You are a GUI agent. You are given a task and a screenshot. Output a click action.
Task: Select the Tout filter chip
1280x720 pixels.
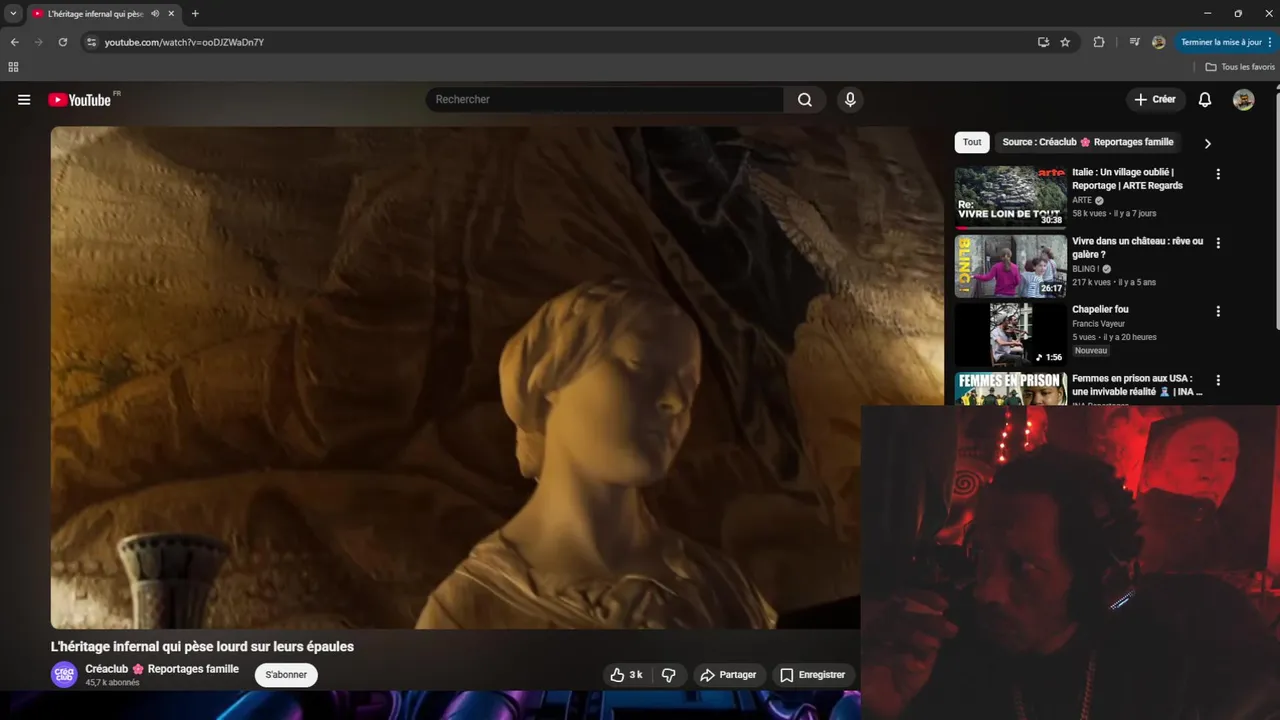click(972, 142)
